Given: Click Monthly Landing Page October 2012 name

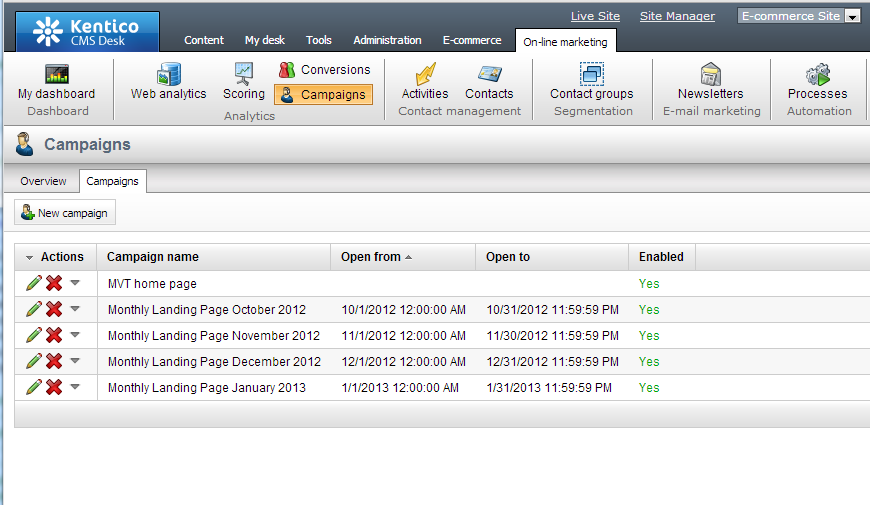Looking at the screenshot, I should (x=206, y=310).
